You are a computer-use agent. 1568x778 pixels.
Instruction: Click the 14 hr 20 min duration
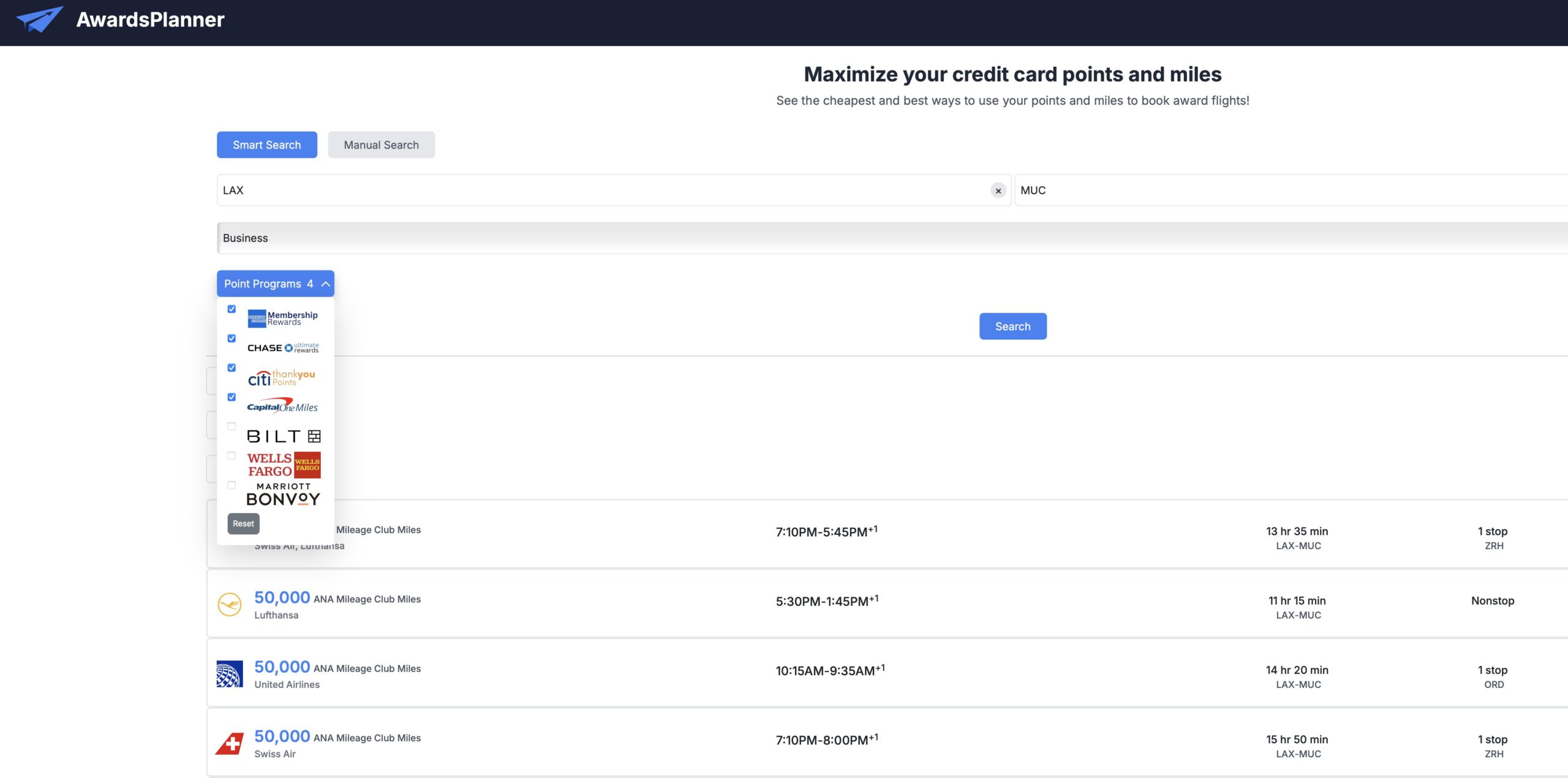(1297, 670)
